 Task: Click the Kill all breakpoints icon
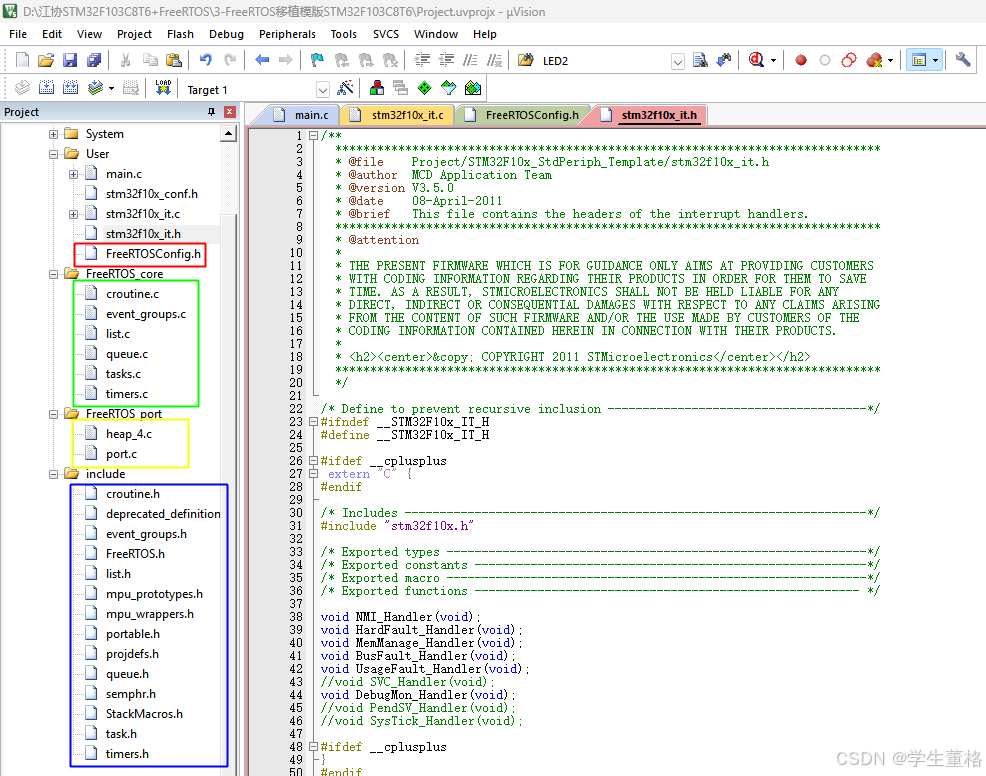coord(874,60)
